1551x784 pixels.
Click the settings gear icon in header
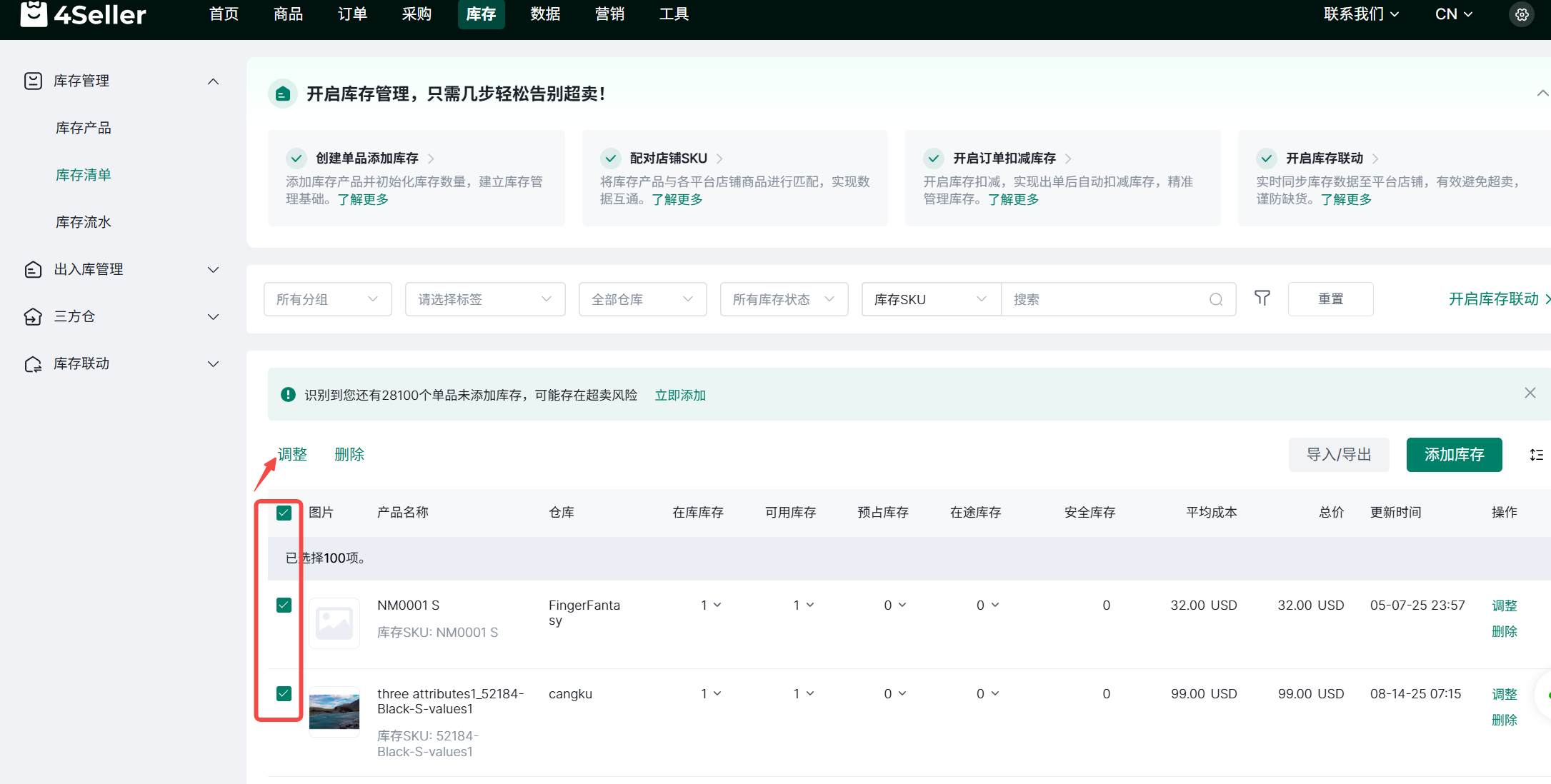click(1522, 14)
